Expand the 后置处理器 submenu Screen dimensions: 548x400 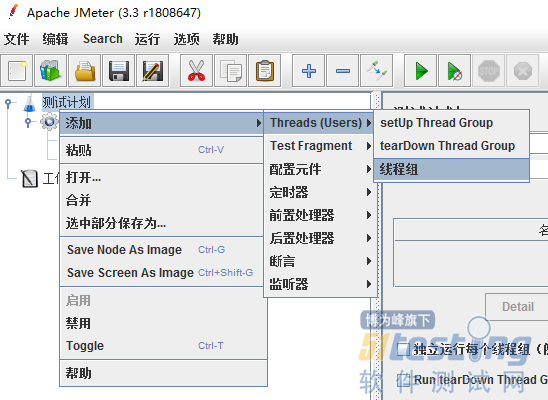point(319,238)
